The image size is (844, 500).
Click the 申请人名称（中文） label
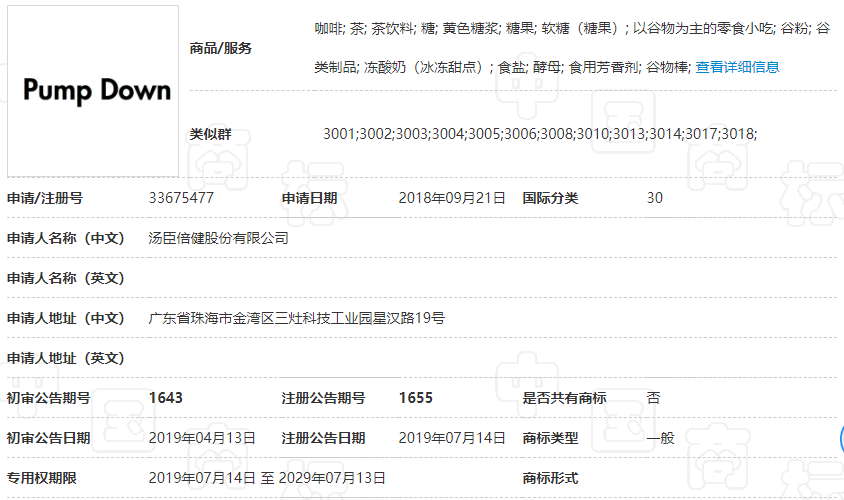66,238
